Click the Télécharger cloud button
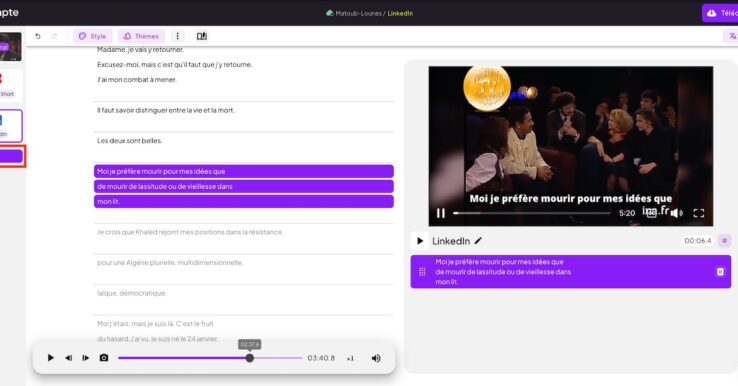The image size is (738, 386). [720, 13]
